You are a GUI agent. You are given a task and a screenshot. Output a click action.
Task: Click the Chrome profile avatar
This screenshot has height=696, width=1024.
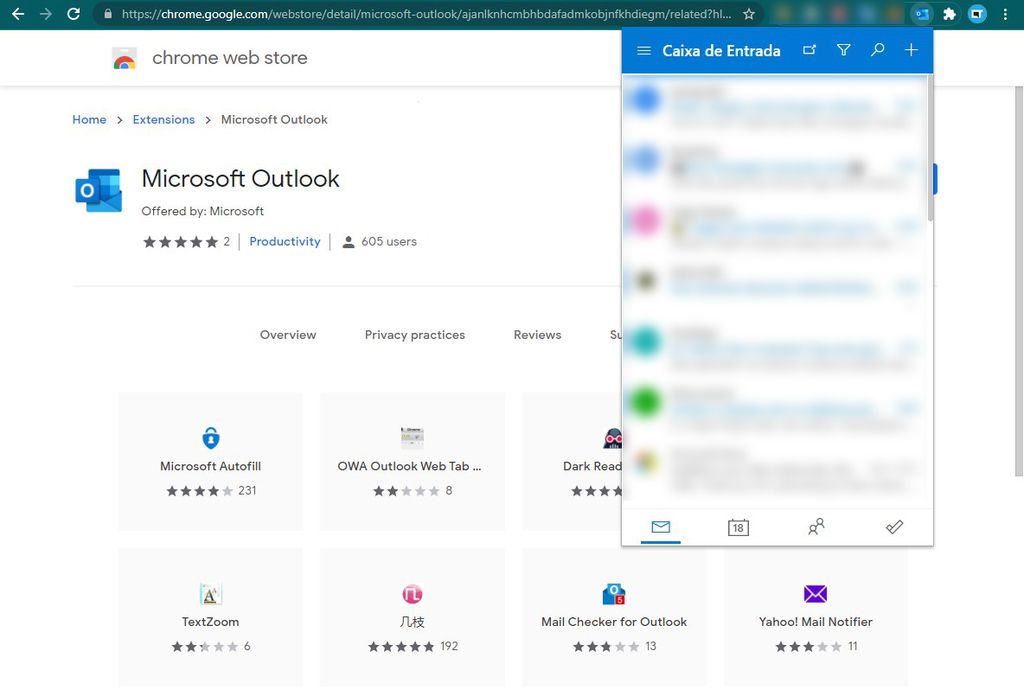[976, 14]
